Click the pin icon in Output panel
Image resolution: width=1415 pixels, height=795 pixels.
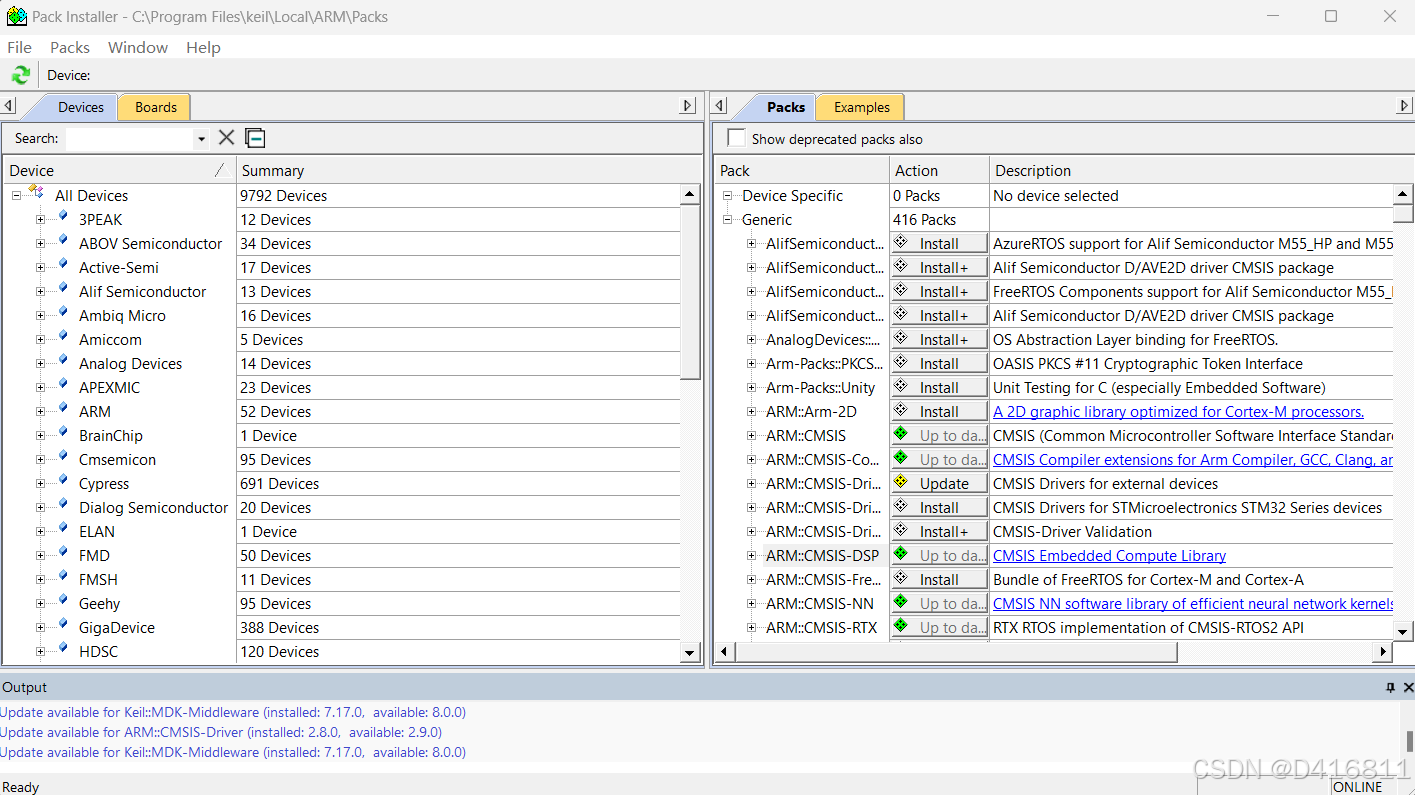point(1390,687)
